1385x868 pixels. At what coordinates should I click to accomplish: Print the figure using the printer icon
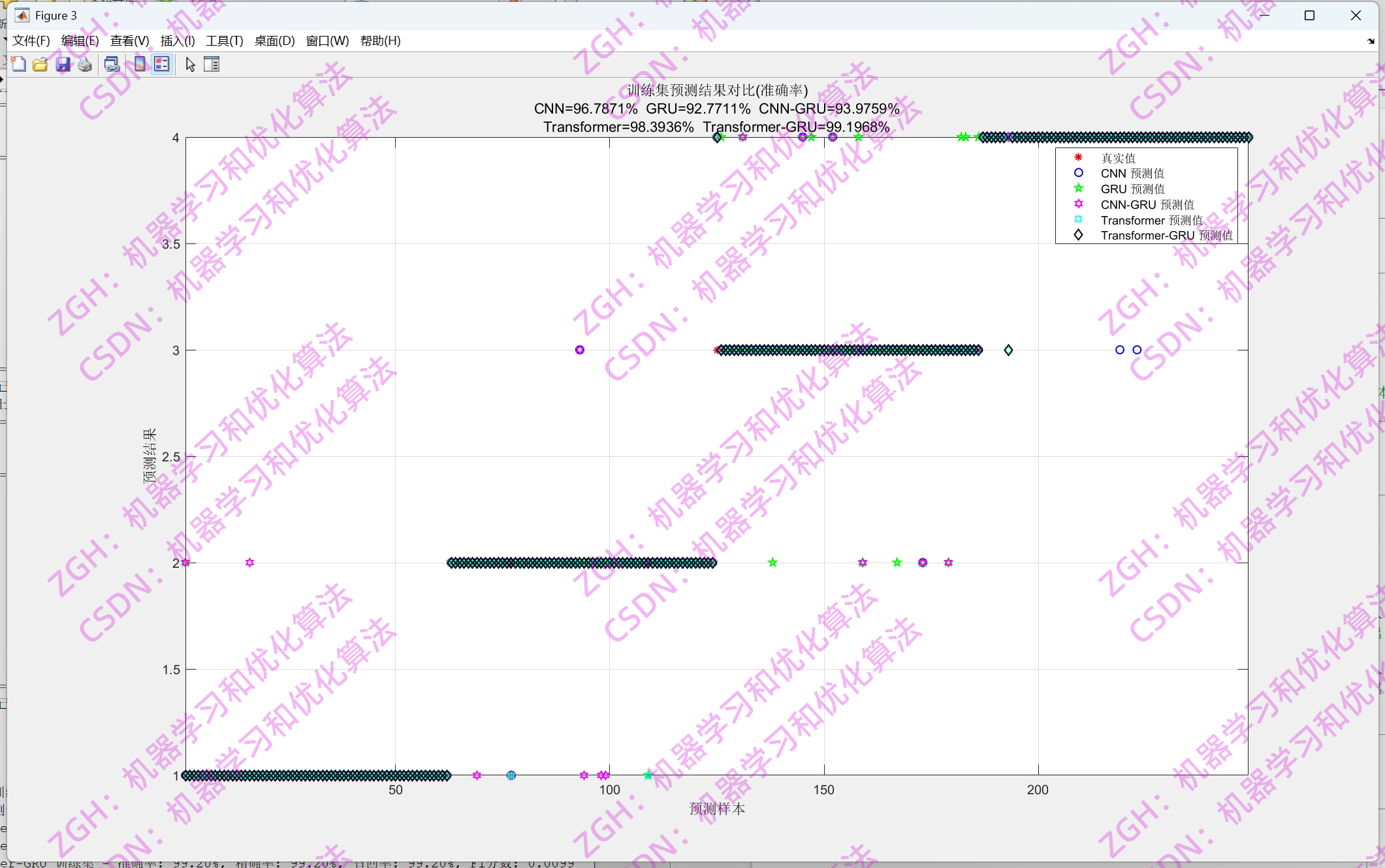click(x=84, y=64)
